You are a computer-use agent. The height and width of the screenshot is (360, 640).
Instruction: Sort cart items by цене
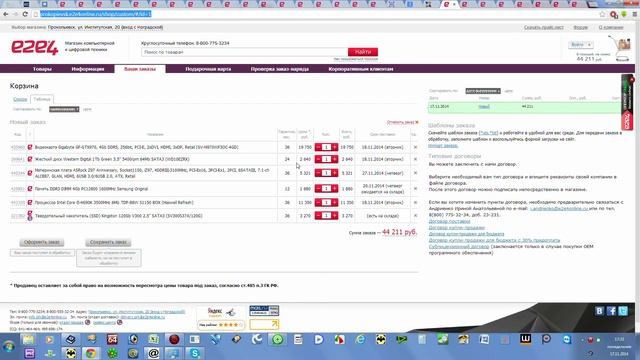point(87,109)
